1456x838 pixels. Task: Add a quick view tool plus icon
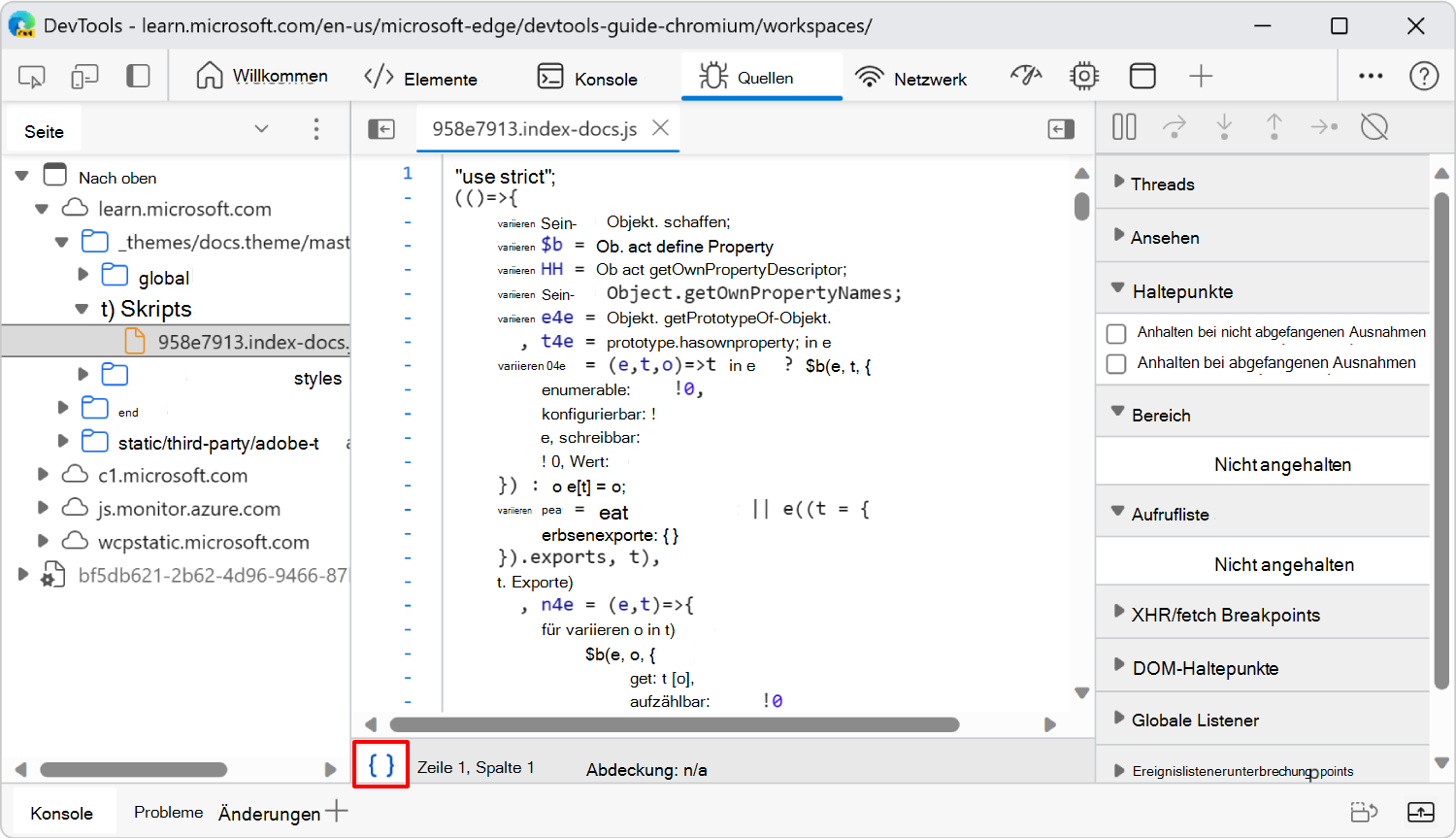click(337, 811)
